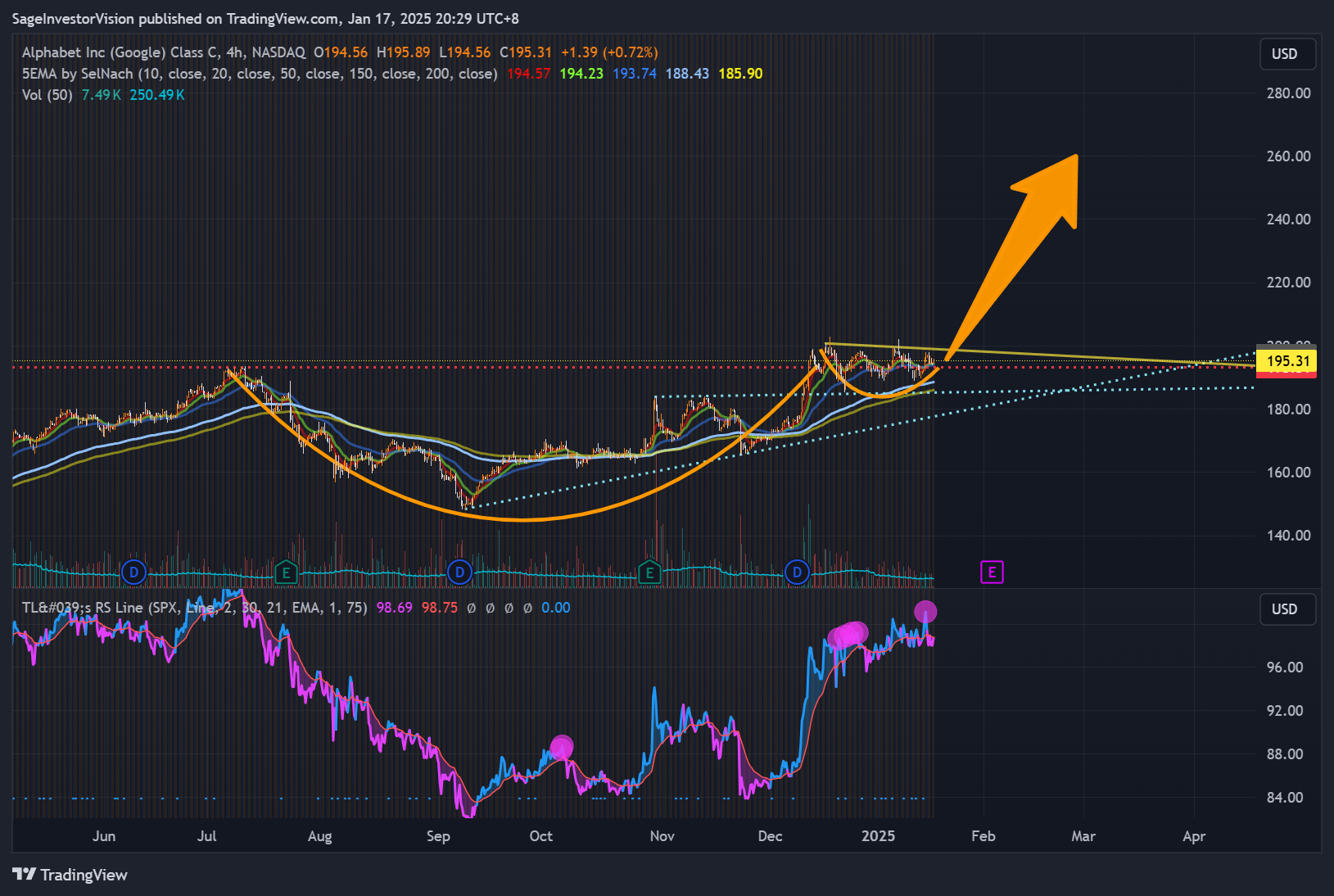Click the open value O194.56
Image resolution: width=1334 pixels, height=896 pixels.
pos(341,52)
